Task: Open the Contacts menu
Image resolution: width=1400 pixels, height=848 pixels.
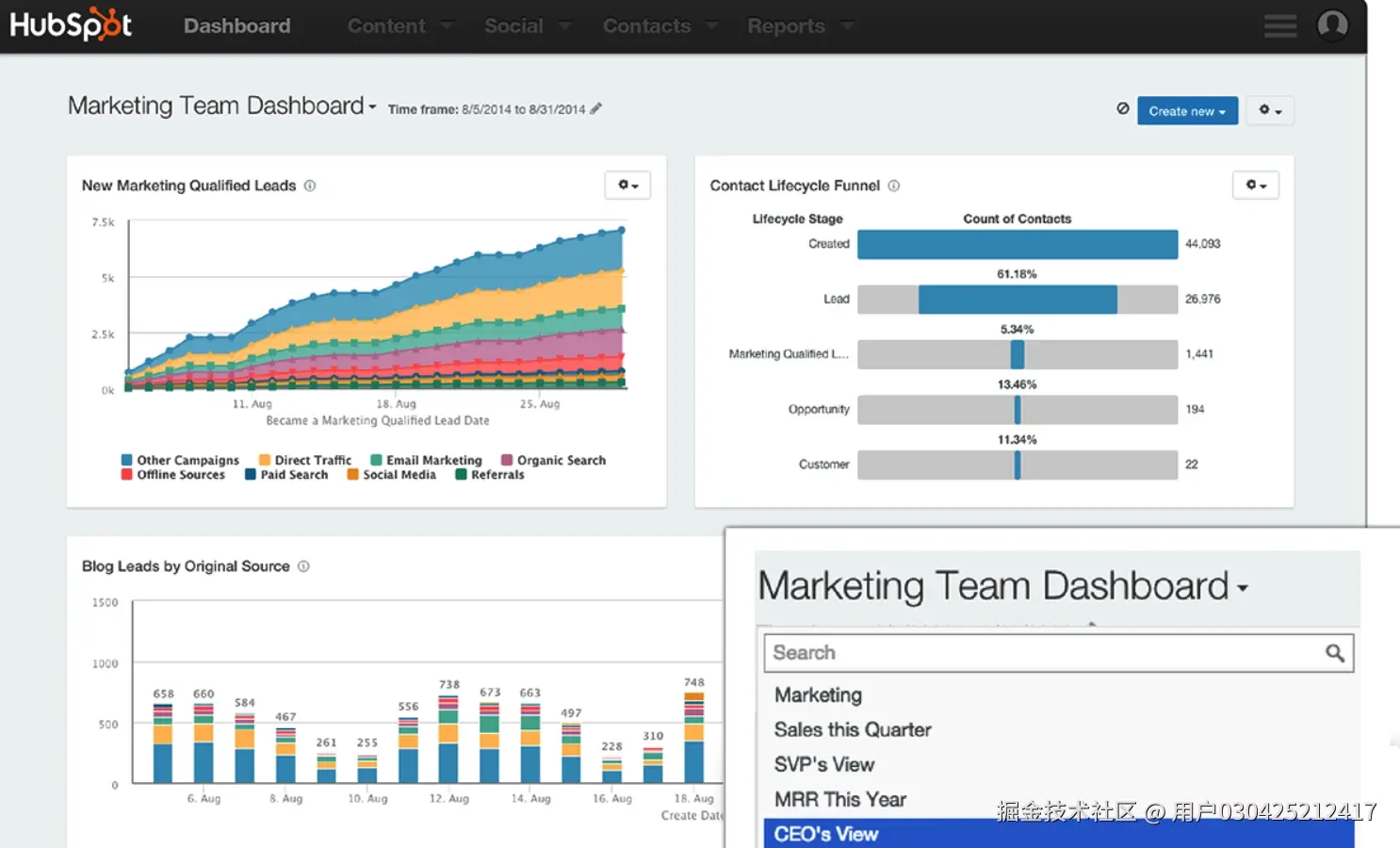Action: pyautogui.click(x=647, y=25)
